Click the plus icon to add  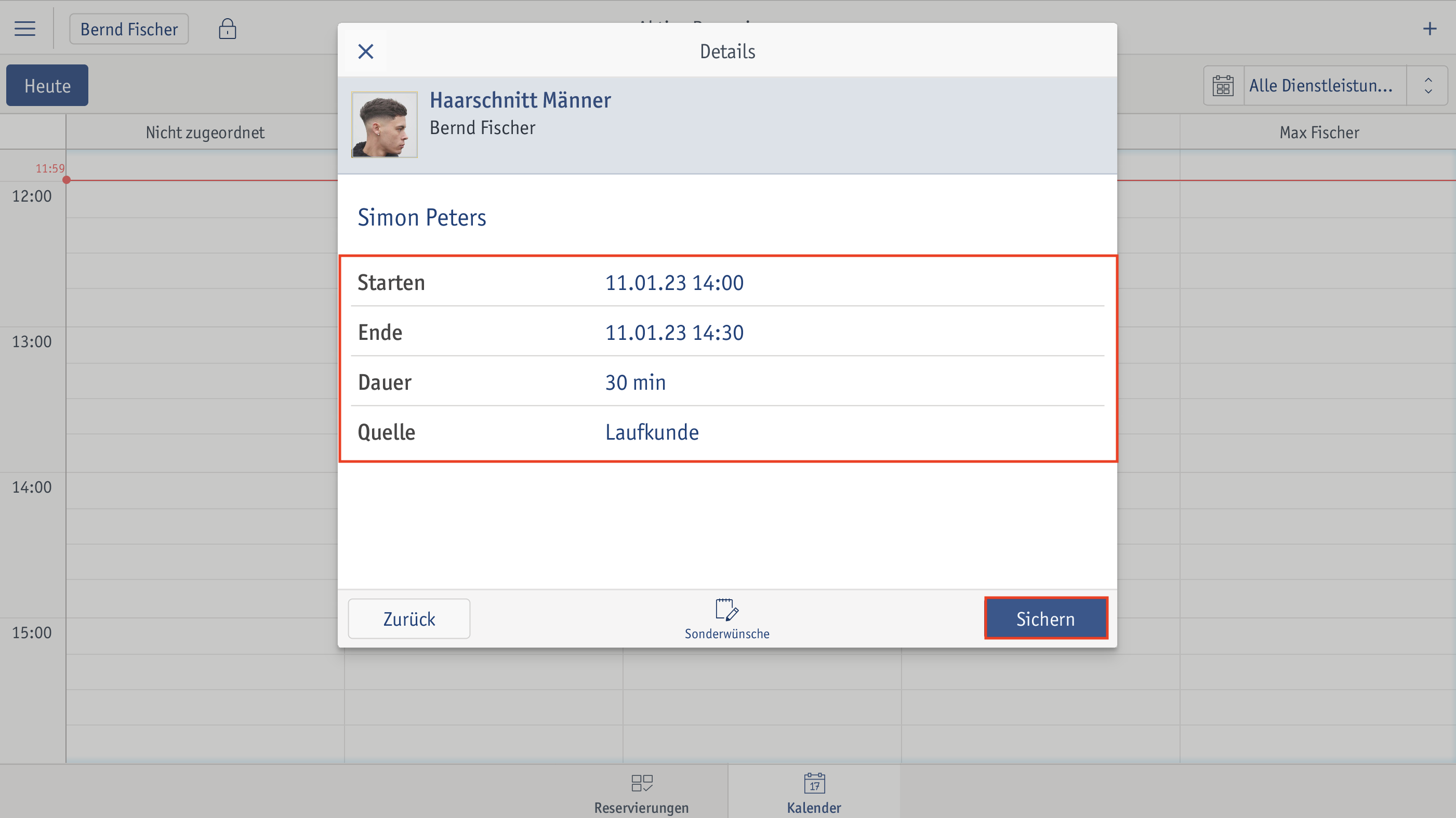1429,28
